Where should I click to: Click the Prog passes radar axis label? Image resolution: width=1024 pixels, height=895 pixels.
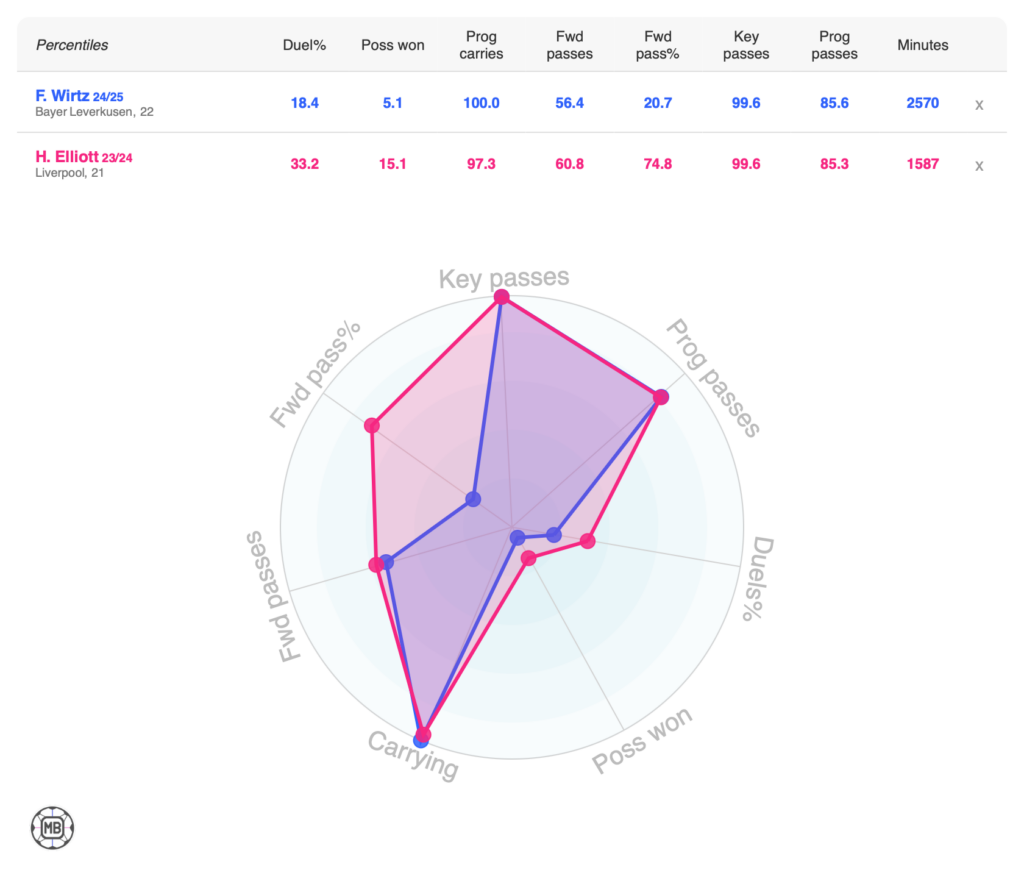714,378
